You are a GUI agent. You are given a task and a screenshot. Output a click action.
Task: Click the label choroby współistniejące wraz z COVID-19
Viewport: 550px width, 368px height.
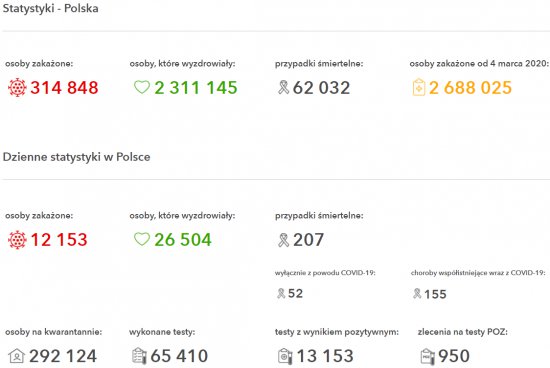tap(478, 273)
